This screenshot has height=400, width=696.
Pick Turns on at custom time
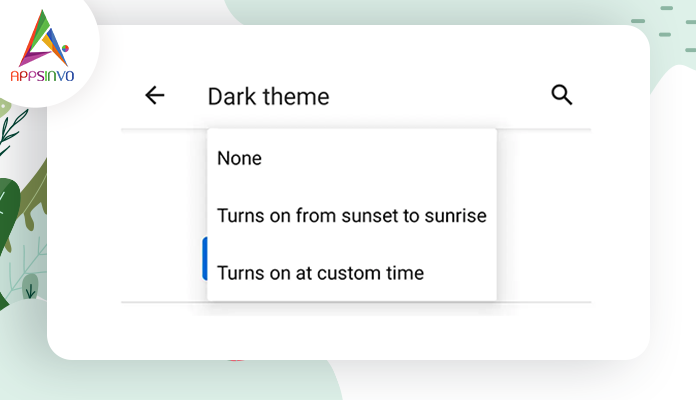tap(352, 273)
